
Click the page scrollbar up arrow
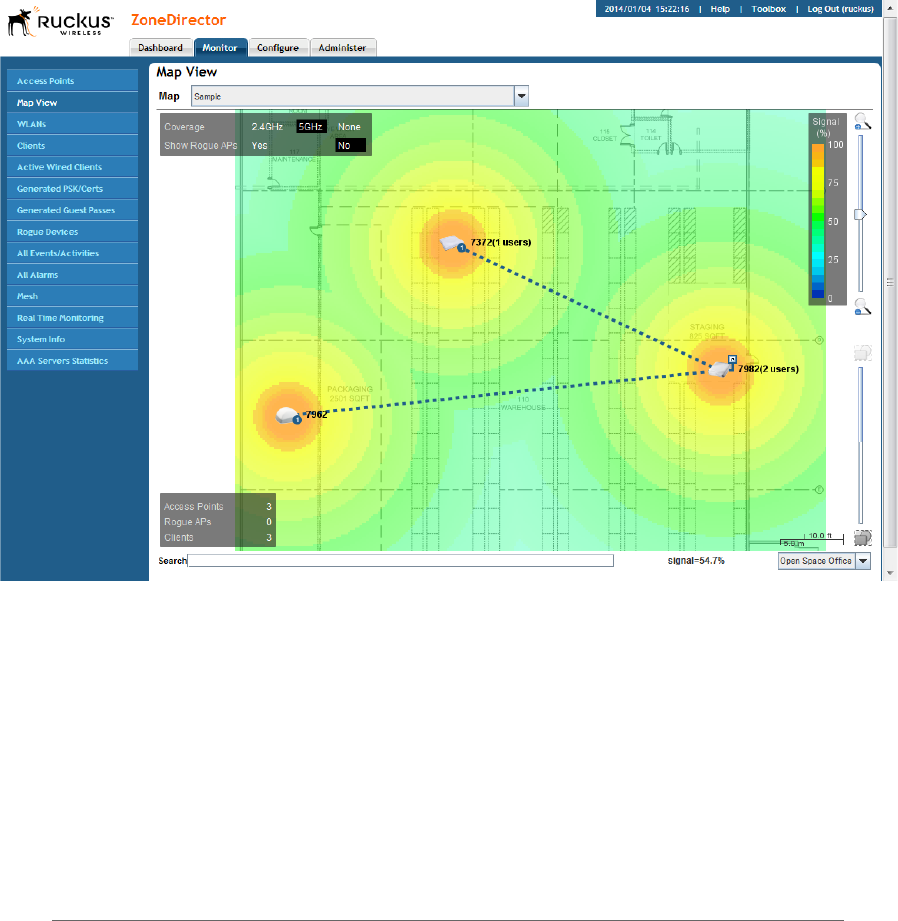pos(890,7)
